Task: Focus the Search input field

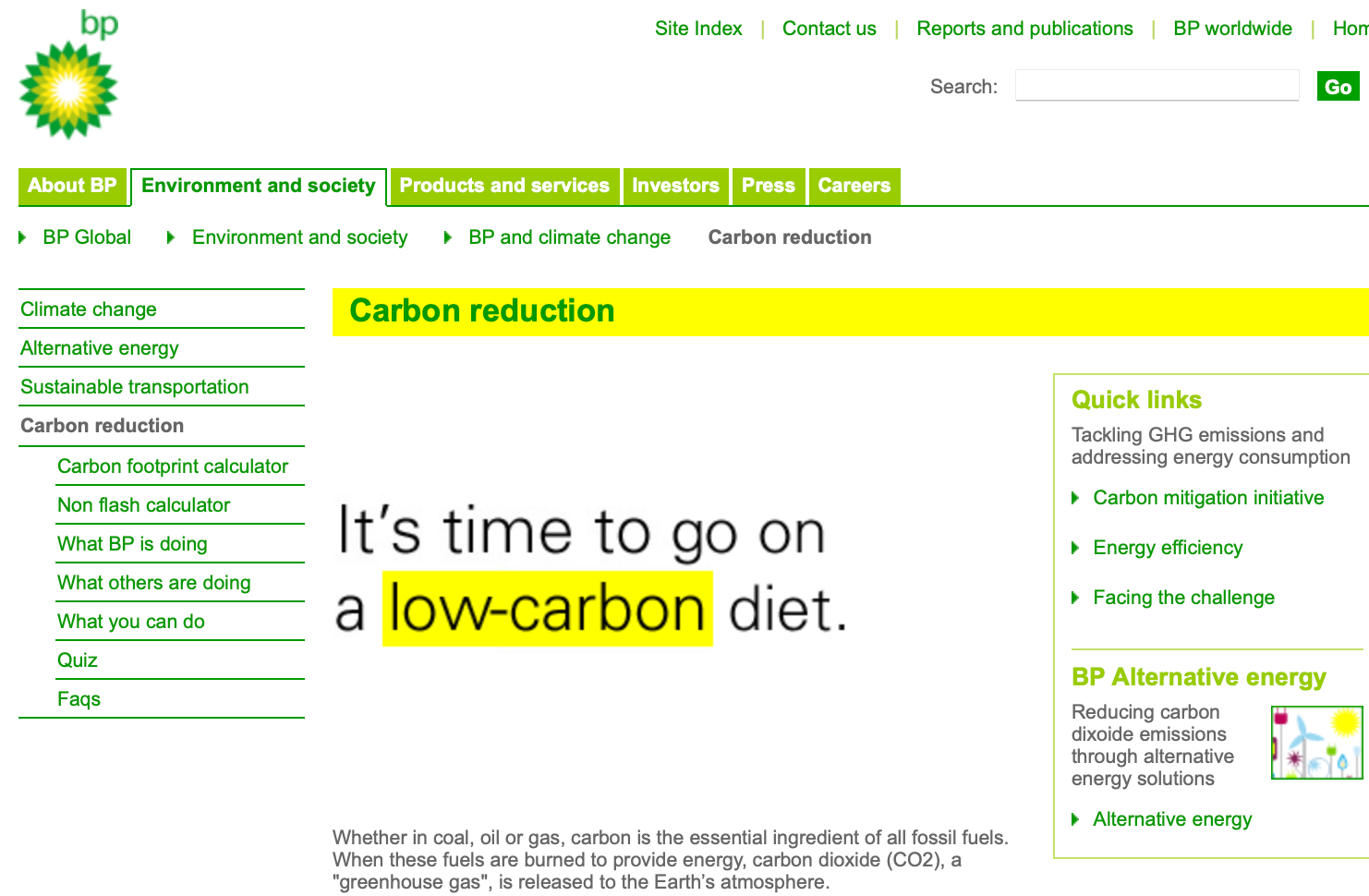Action: 1157,86
